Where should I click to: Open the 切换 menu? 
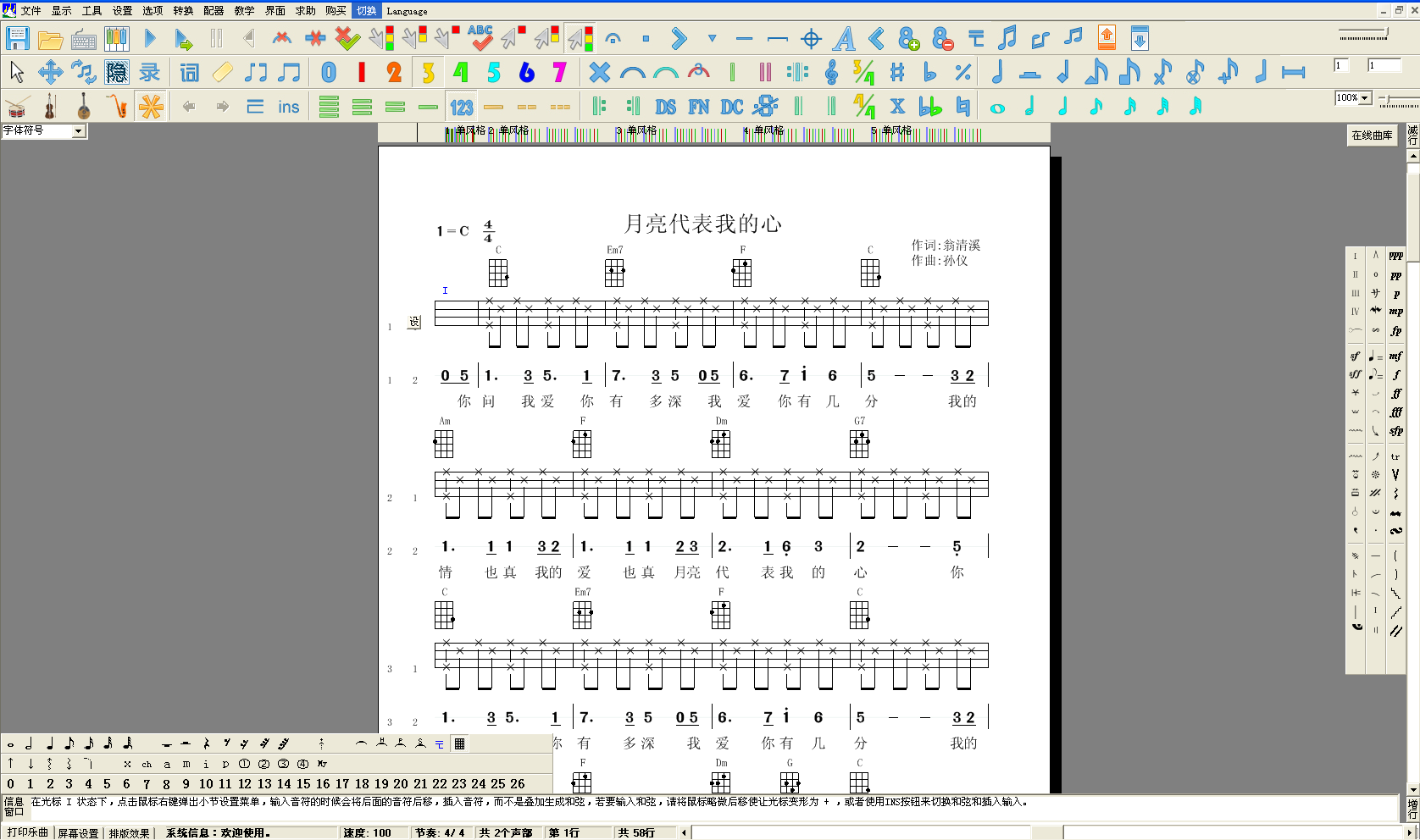tap(367, 11)
